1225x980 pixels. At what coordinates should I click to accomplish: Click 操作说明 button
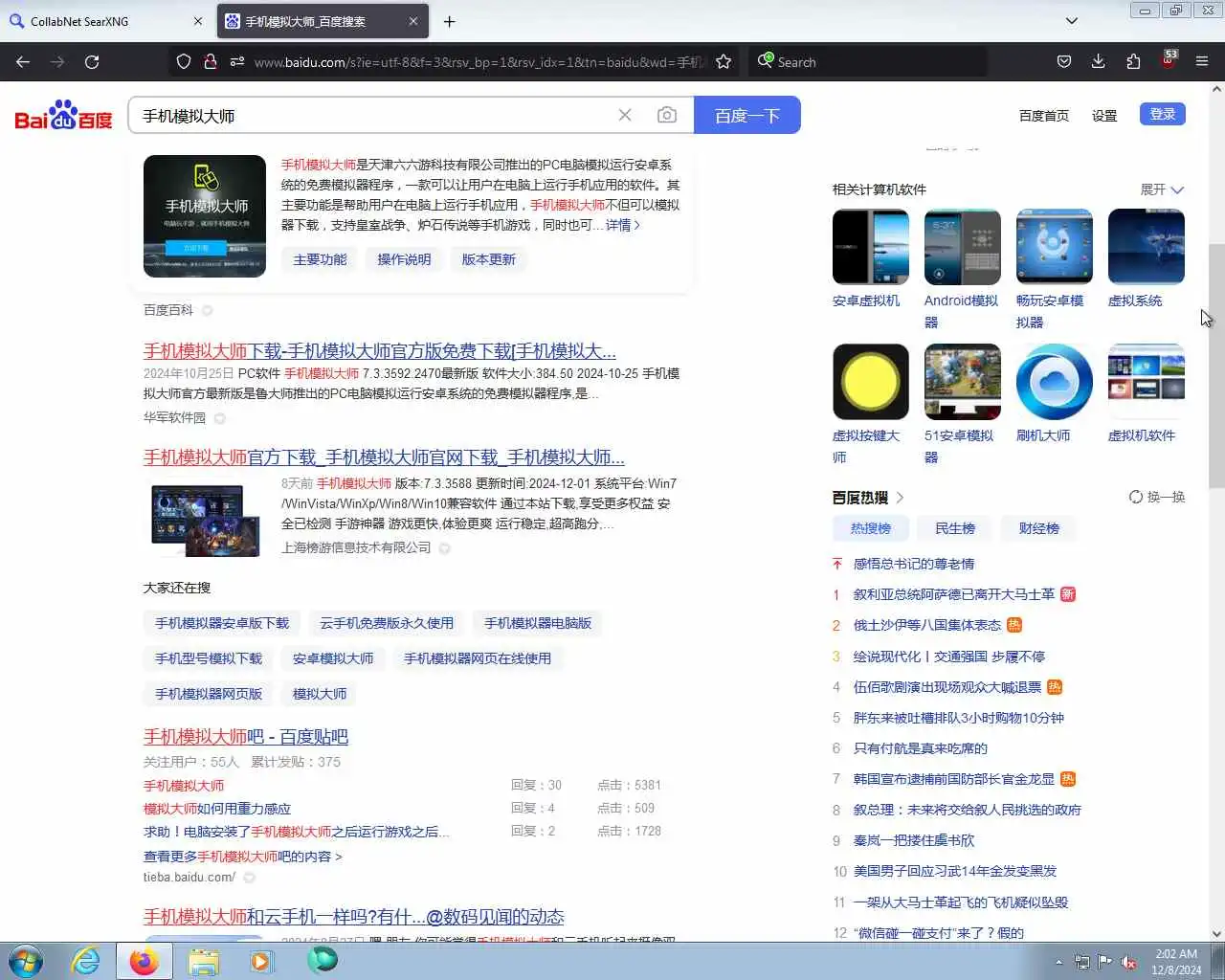(404, 259)
